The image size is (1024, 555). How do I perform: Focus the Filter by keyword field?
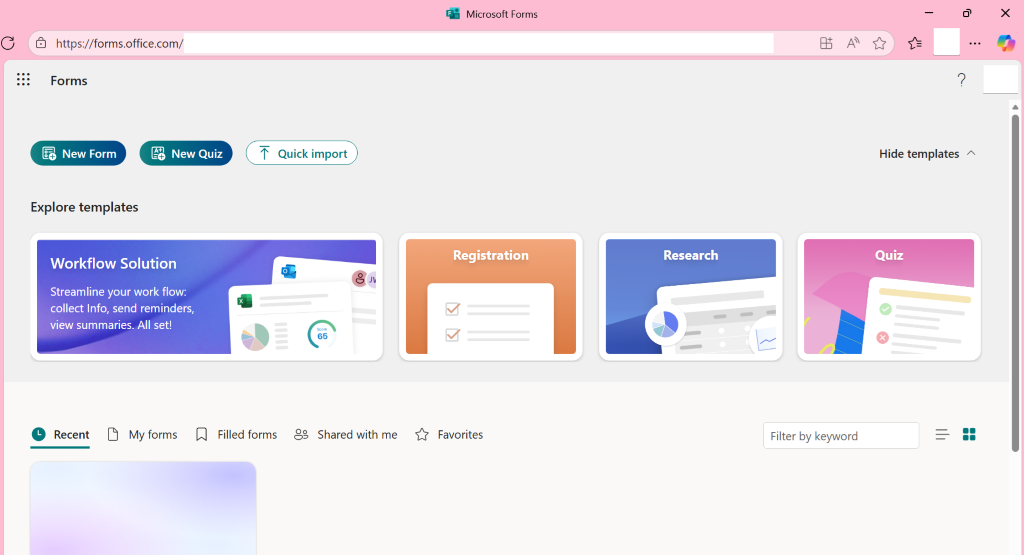[841, 436]
